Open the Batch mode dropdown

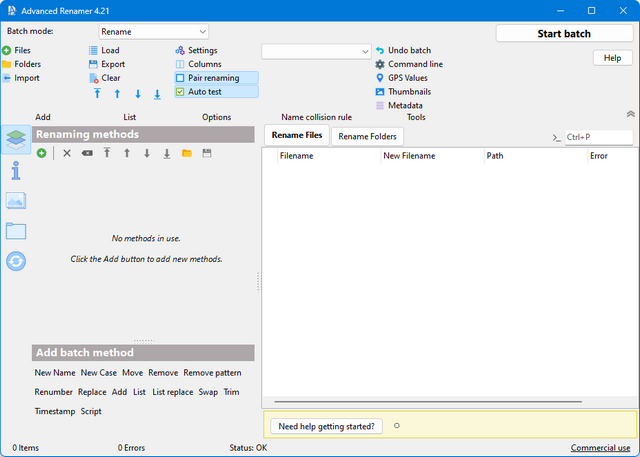click(153, 32)
